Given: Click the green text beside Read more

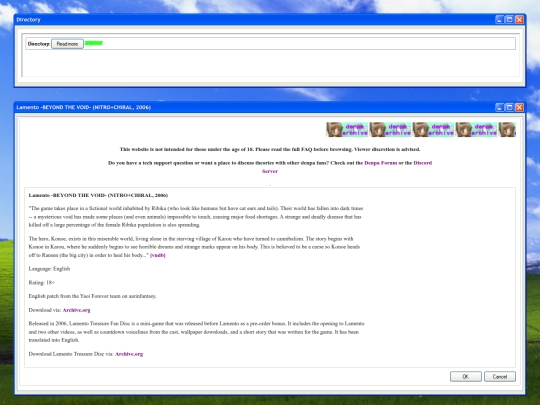Looking at the screenshot, I should click(x=94, y=43).
